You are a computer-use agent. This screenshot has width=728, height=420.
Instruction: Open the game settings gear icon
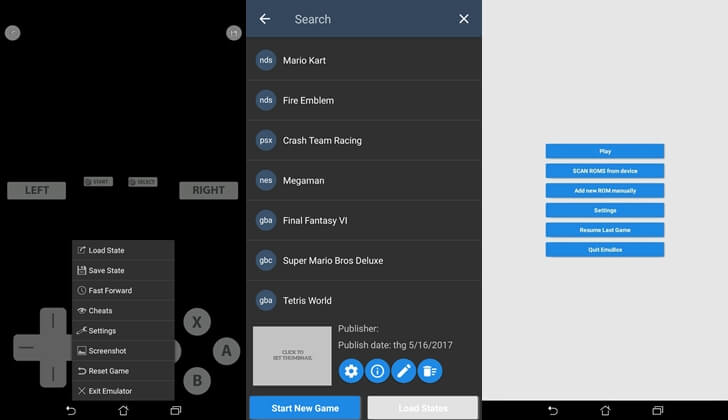point(351,371)
